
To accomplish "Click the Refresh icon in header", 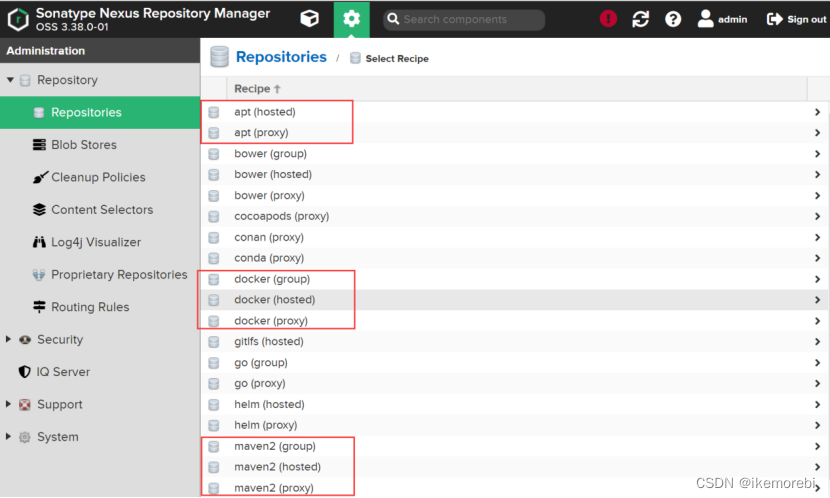I will [x=640, y=19].
